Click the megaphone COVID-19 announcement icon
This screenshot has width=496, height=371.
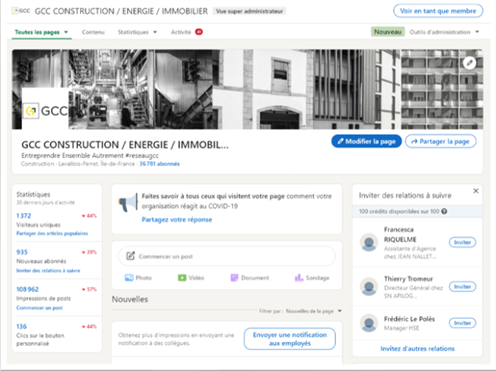coord(128,203)
